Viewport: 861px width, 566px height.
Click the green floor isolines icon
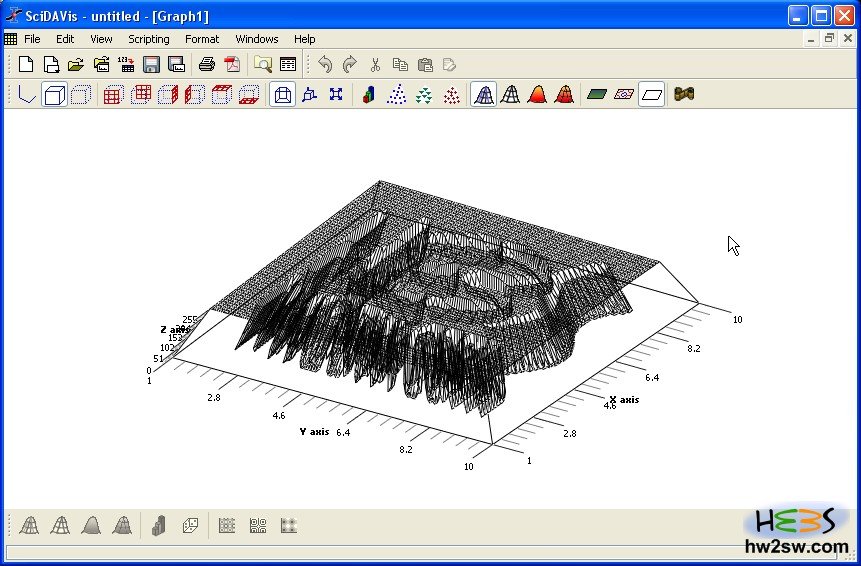[597, 95]
